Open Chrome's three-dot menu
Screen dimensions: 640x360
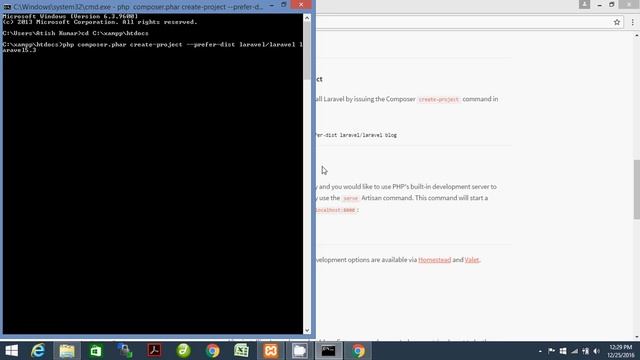(633, 22)
